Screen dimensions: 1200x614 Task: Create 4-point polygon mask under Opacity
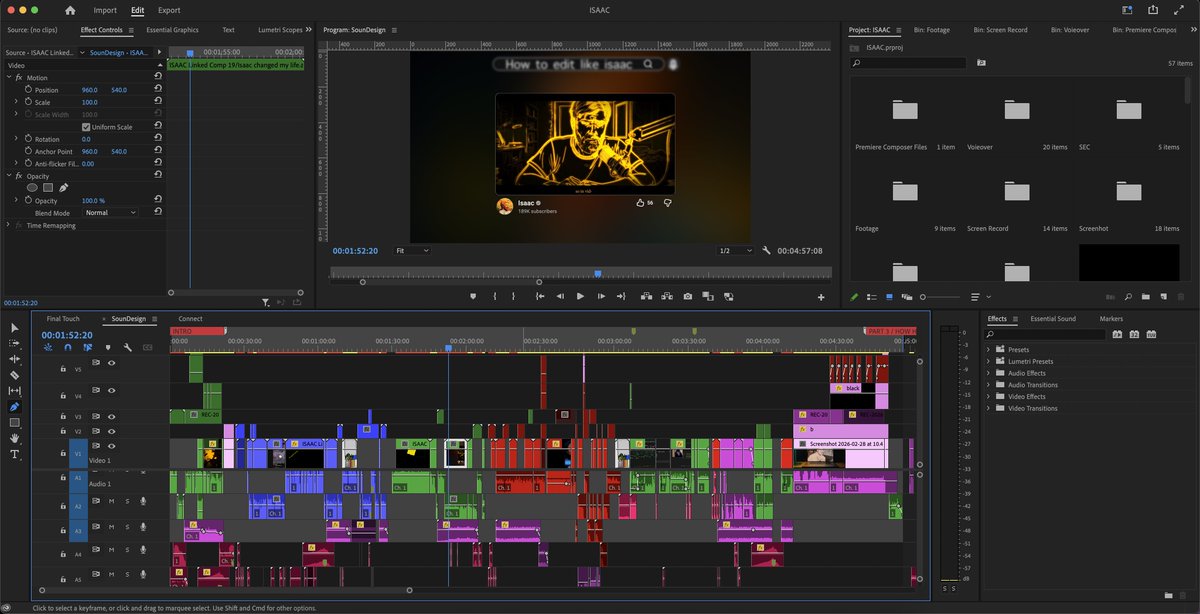click(x=48, y=187)
